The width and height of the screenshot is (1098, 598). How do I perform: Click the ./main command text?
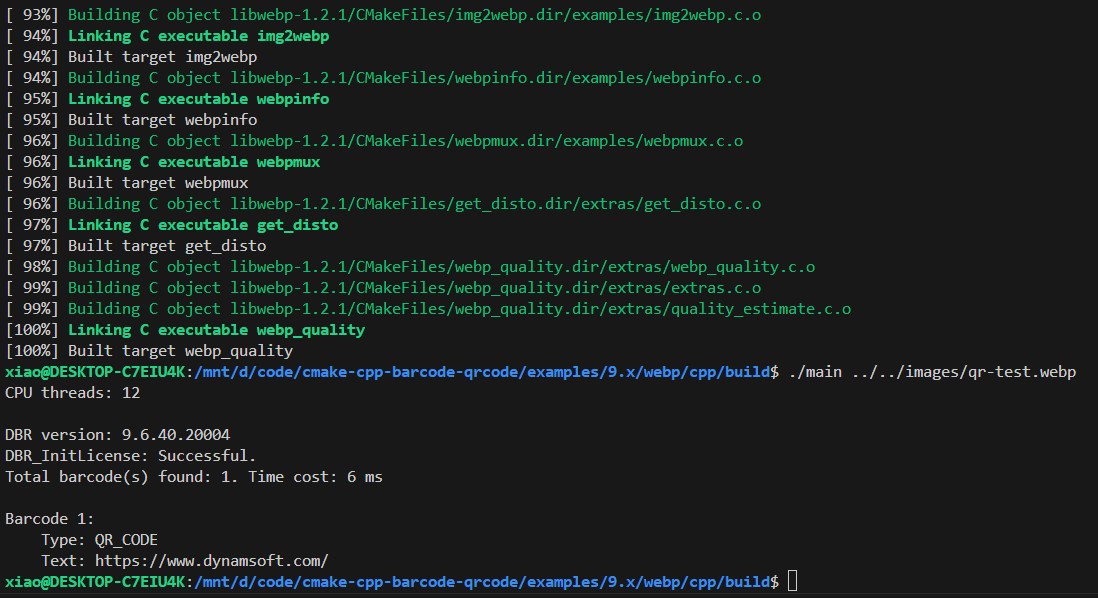point(810,372)
